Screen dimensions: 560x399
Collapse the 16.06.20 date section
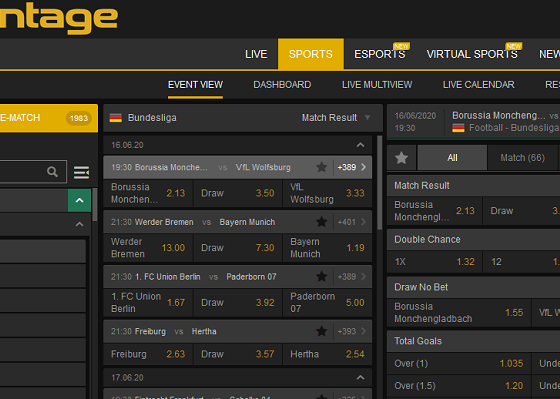pyautogui.click(x=360, y=145)
